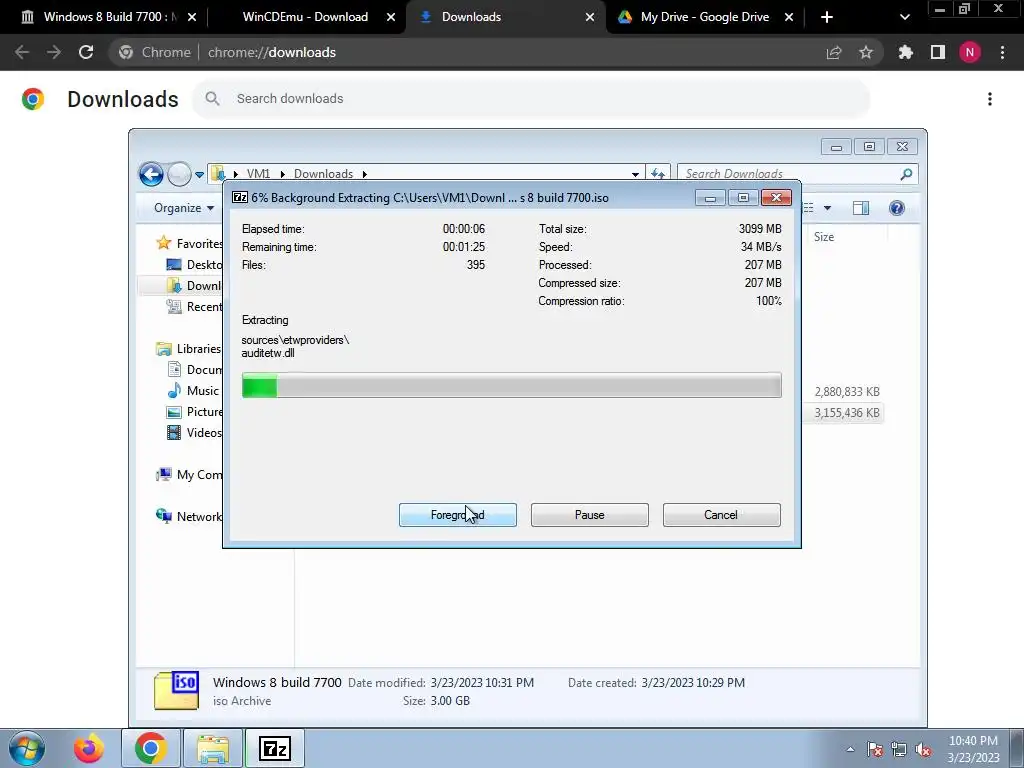Viewport: 1024px width, 768px height.
Task: Click Downloads in Explorer address breadcrumb
Action: click(323, 174)
